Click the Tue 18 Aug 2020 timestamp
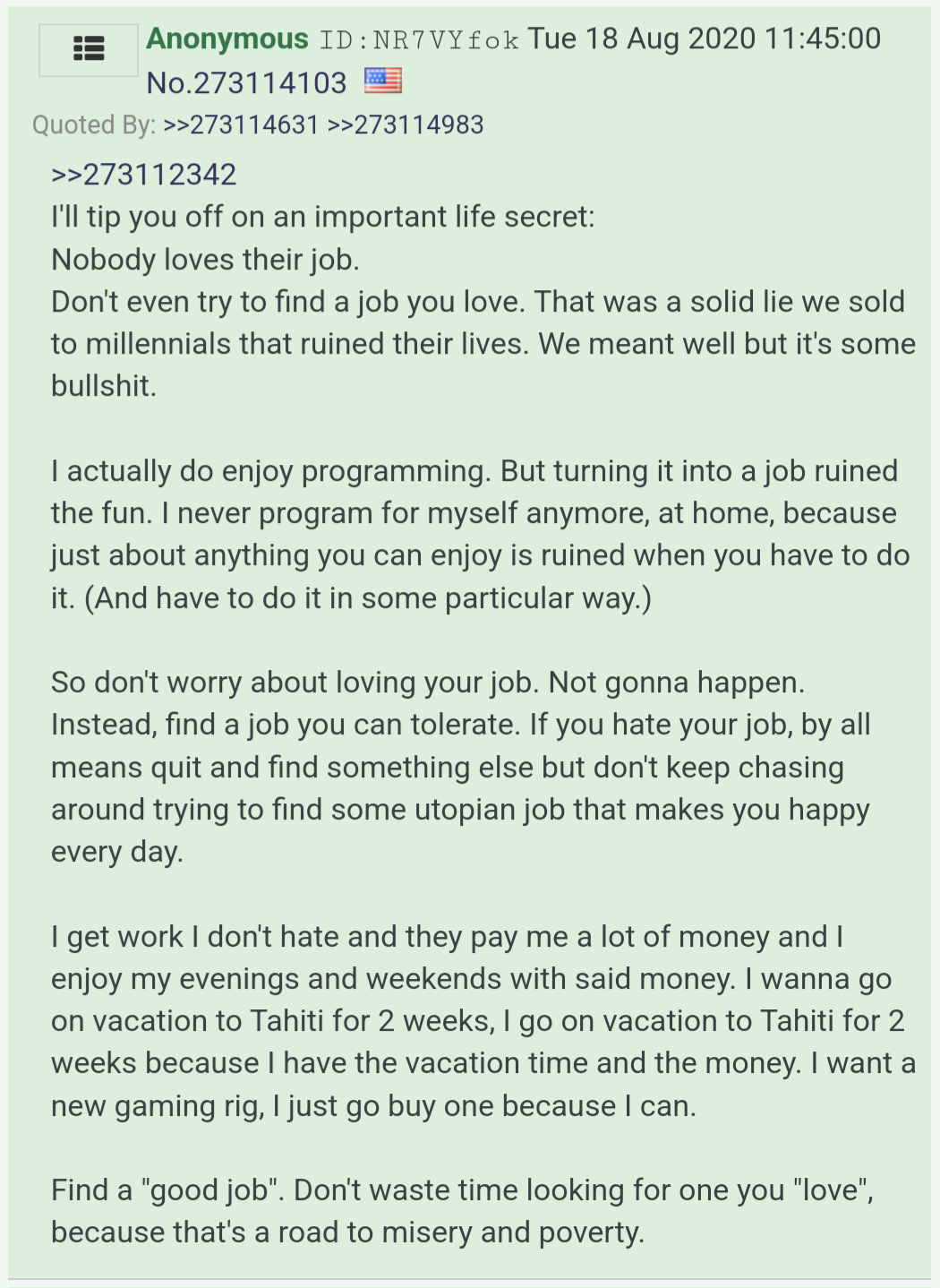 pyautogui.click(x=704, y=39)
